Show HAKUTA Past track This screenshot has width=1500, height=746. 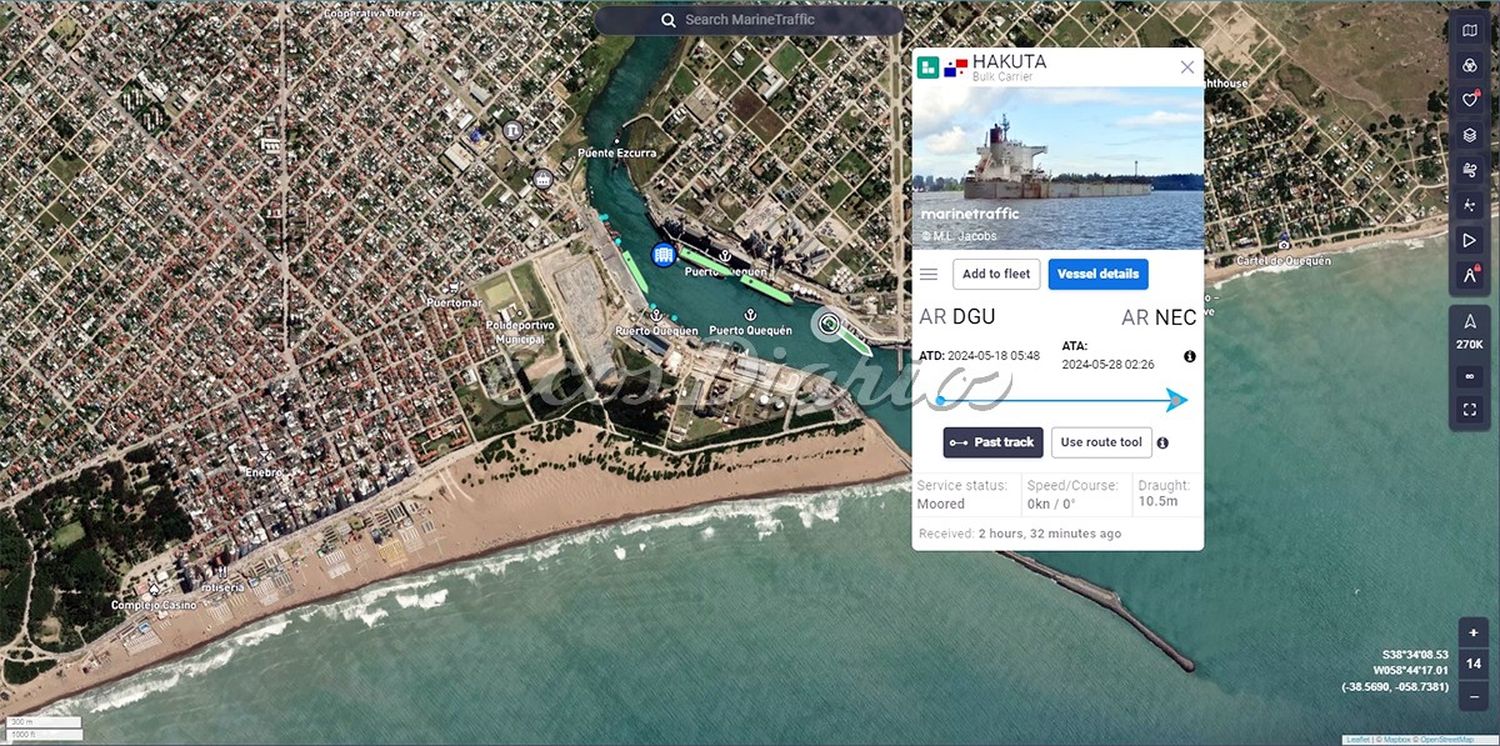pyautogui.click(x=993, y=442)
